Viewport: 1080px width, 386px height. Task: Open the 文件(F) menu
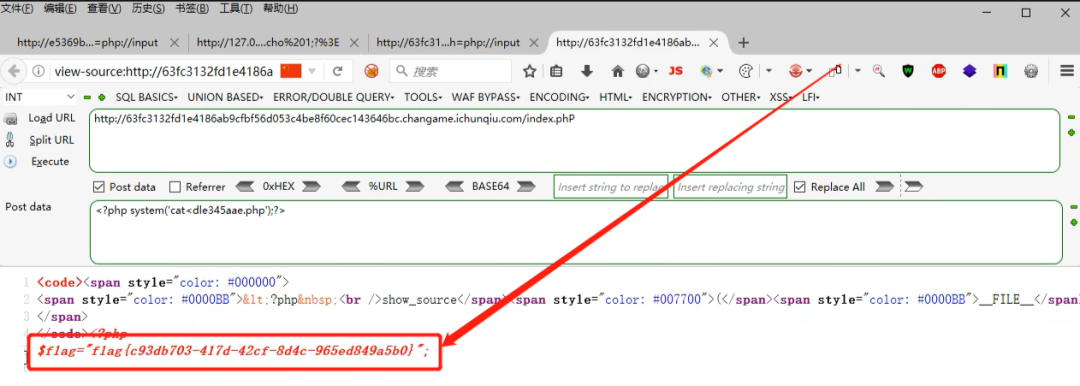pos(17,8)
